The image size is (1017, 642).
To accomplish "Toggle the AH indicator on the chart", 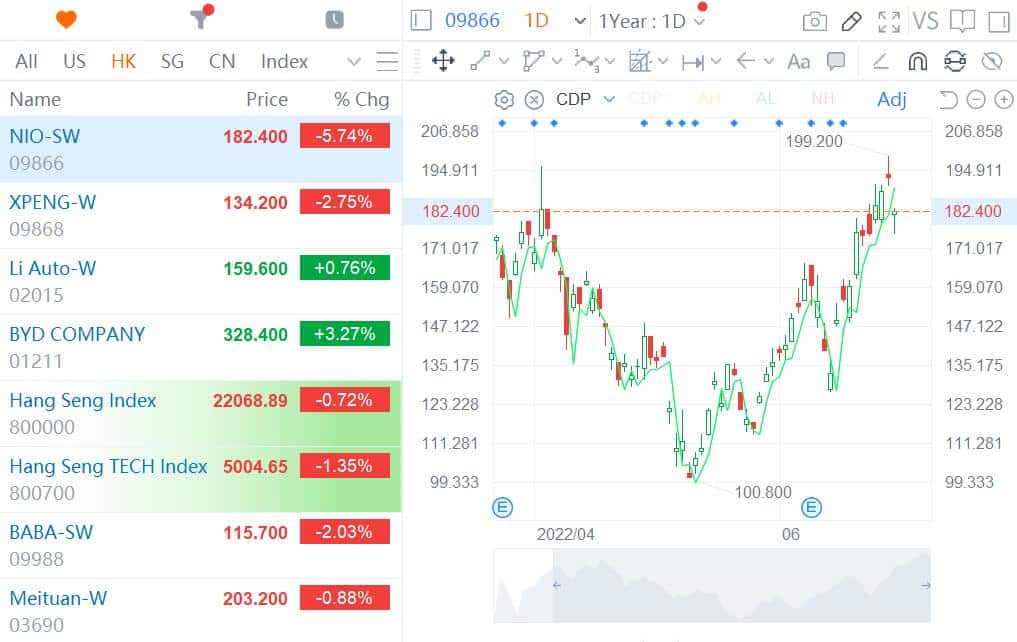I will click(709, 99).
